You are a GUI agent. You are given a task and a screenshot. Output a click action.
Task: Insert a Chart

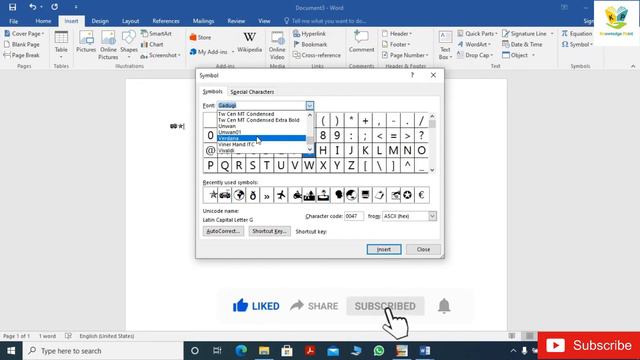click(x=152, y=44)
